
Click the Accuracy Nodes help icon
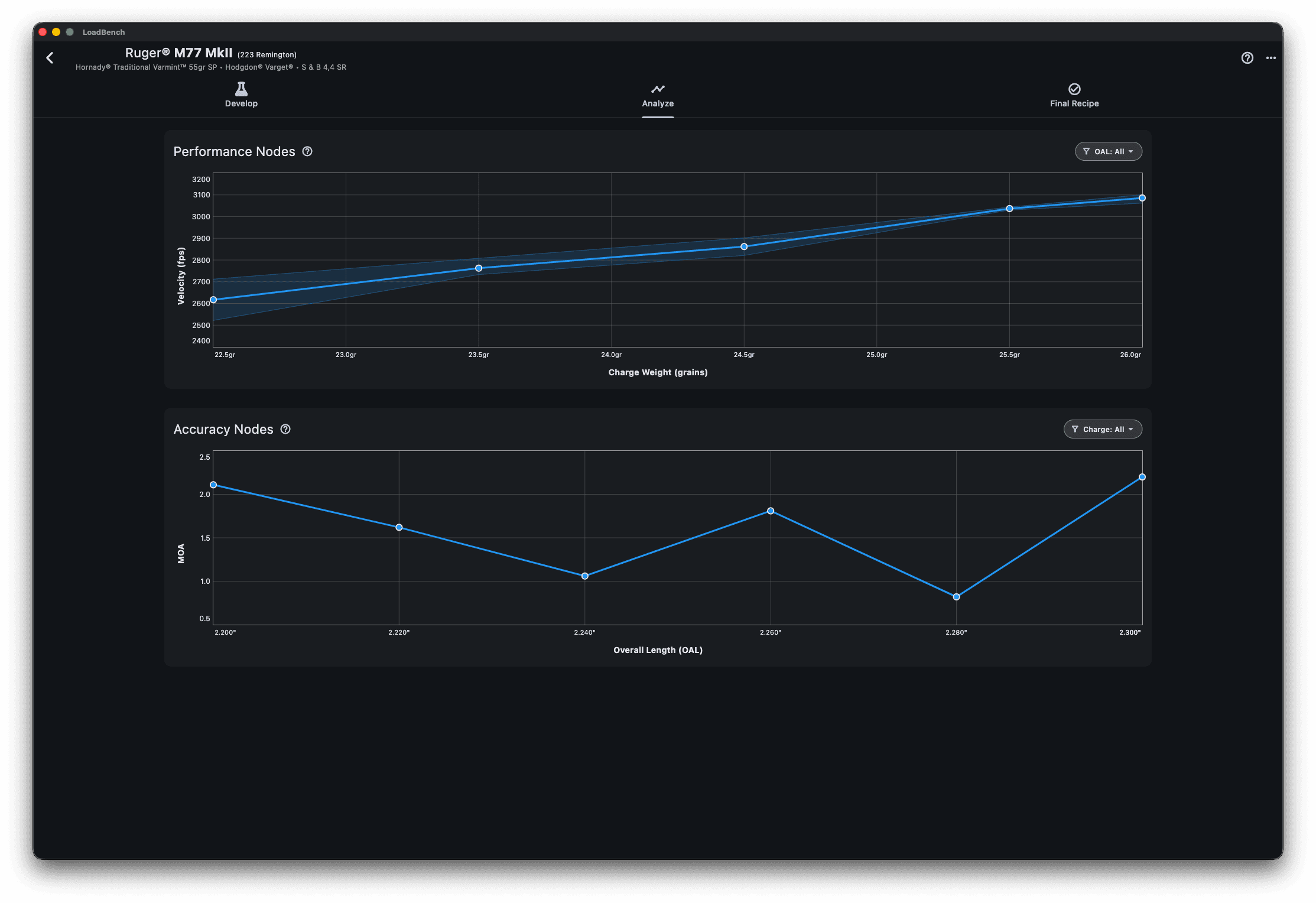285,429
